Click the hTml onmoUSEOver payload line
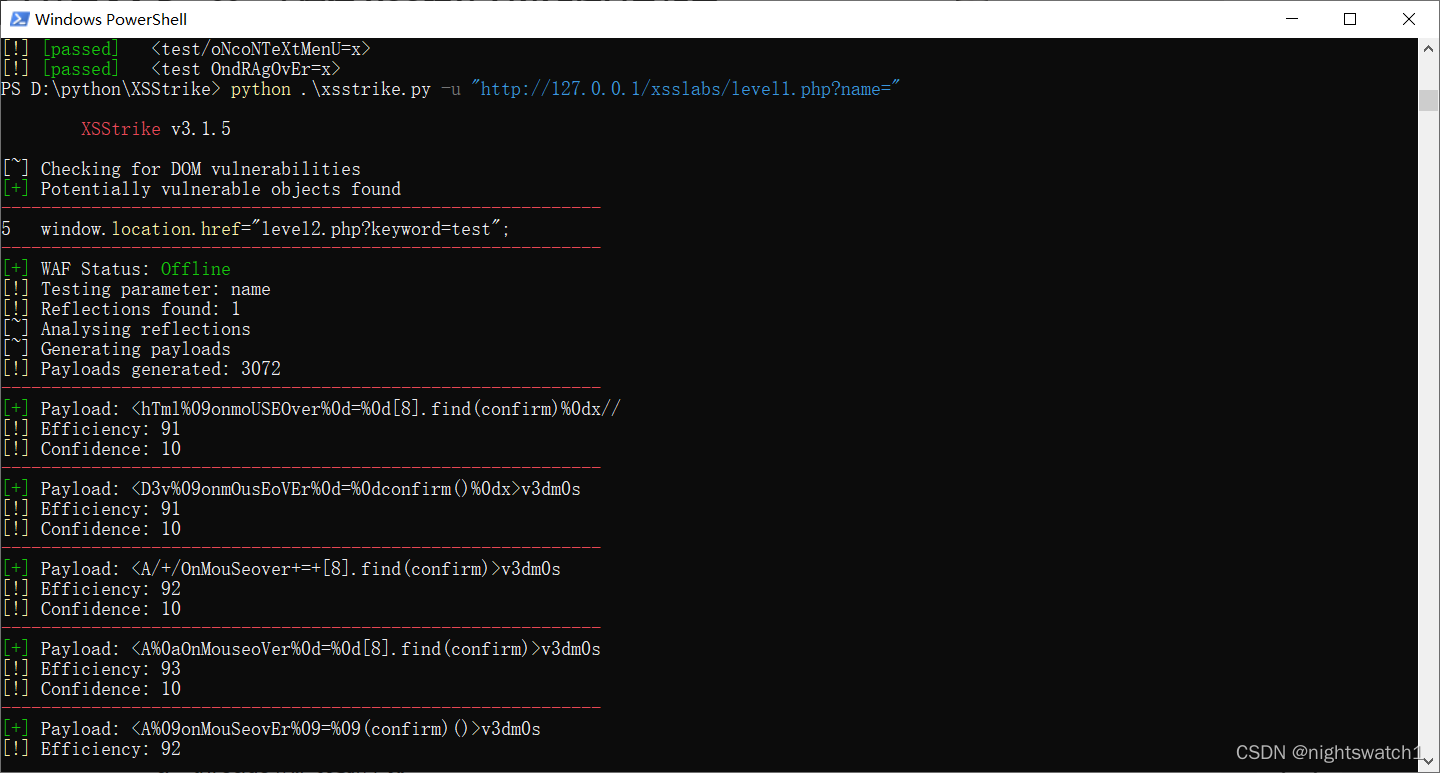 pyautogui.click(x=311, y=409)
